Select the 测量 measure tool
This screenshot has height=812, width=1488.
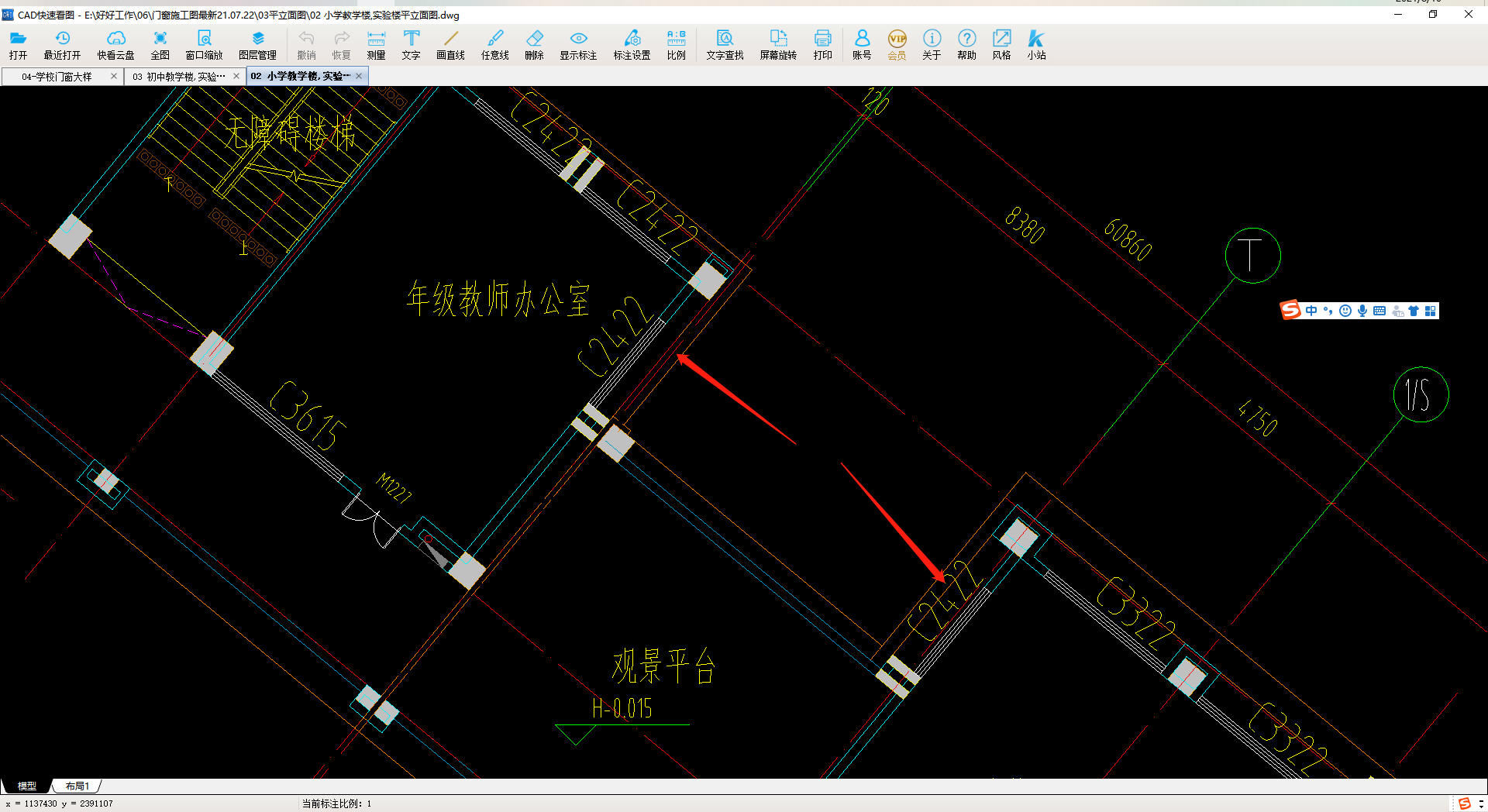click(x=376, y=45)
